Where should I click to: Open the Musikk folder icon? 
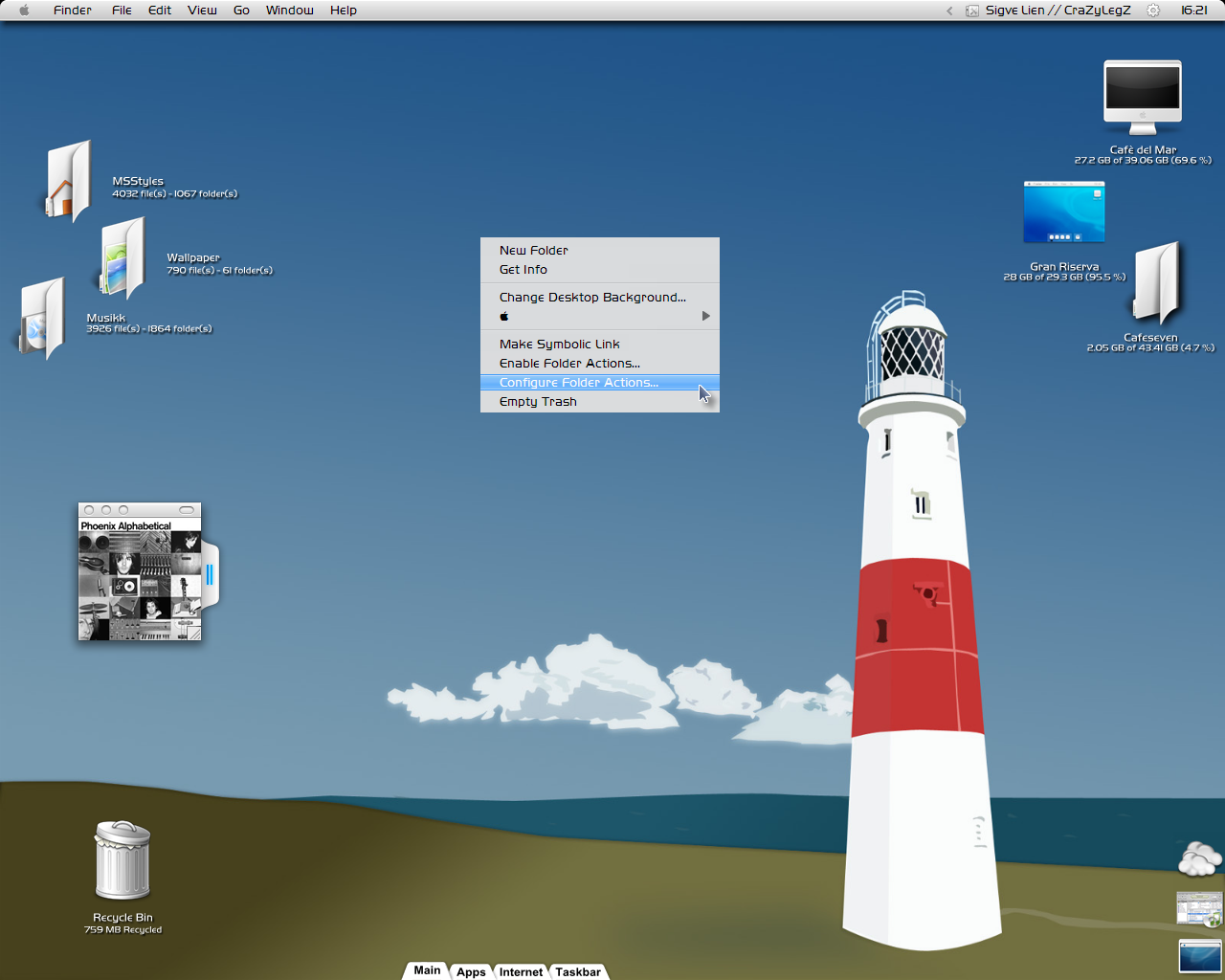tap(42, 319)
